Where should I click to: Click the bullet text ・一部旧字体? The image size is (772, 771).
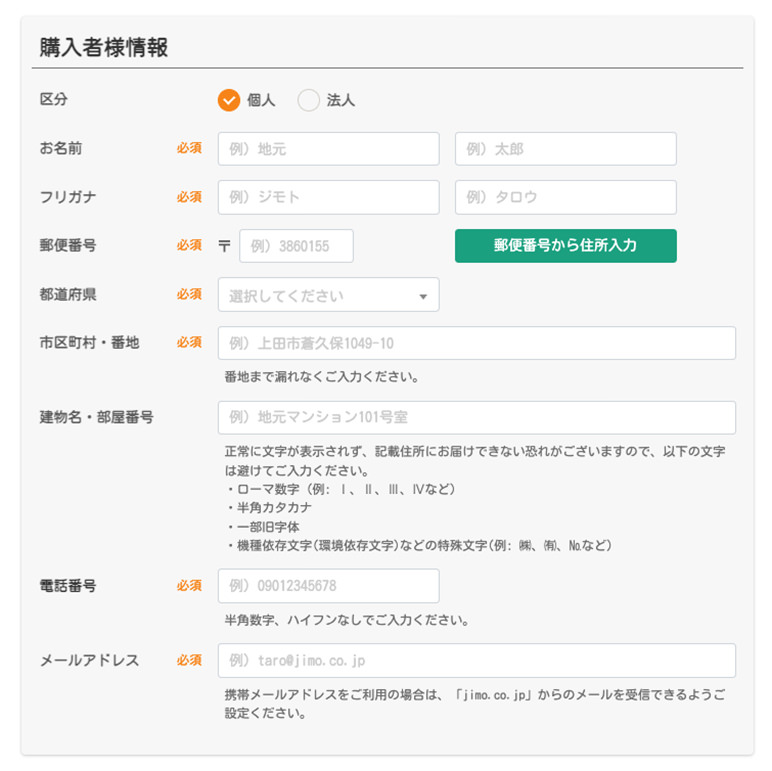coord(262,527)
